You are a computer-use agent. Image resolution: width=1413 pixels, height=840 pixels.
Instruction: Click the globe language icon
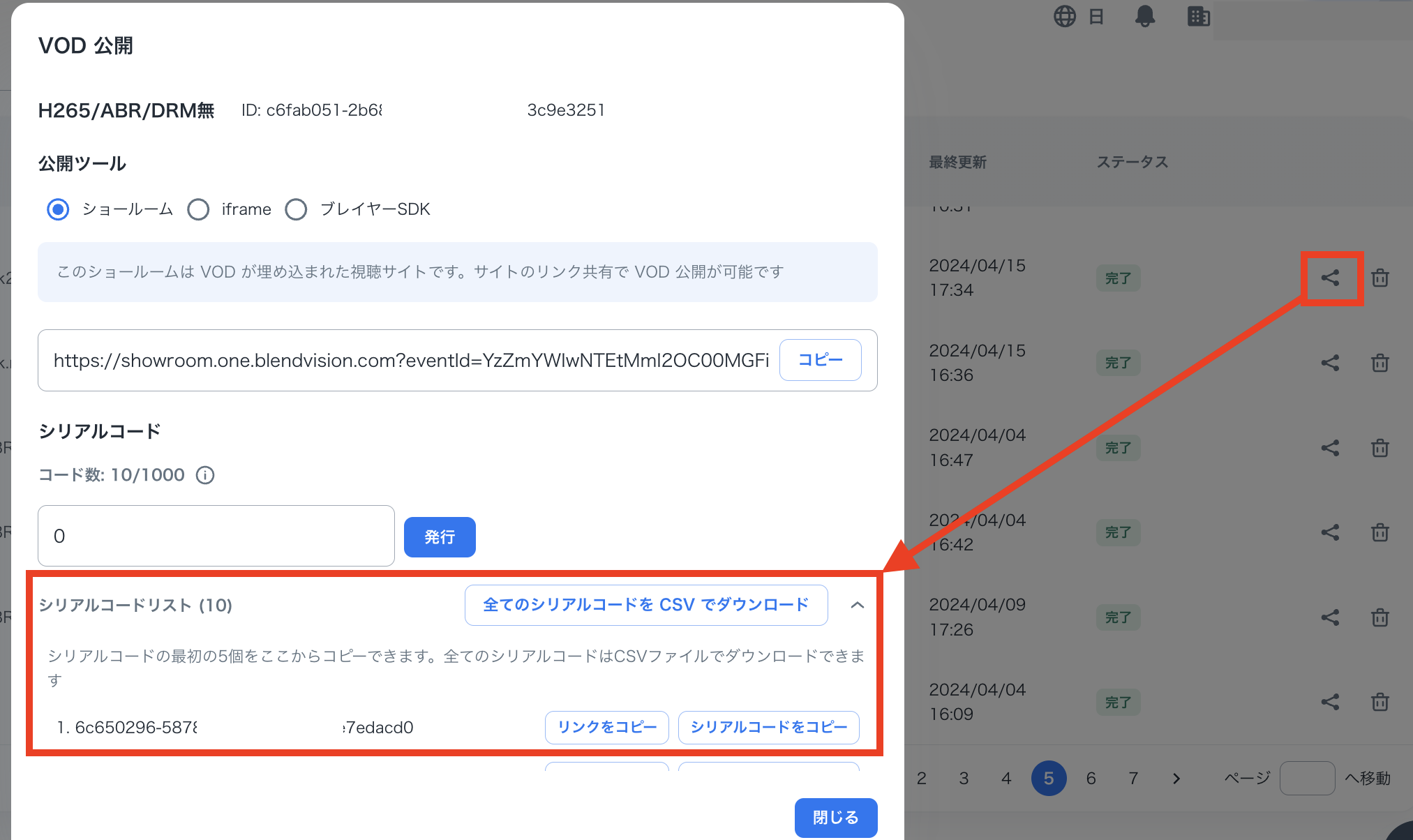click(x=1065, y=16)
